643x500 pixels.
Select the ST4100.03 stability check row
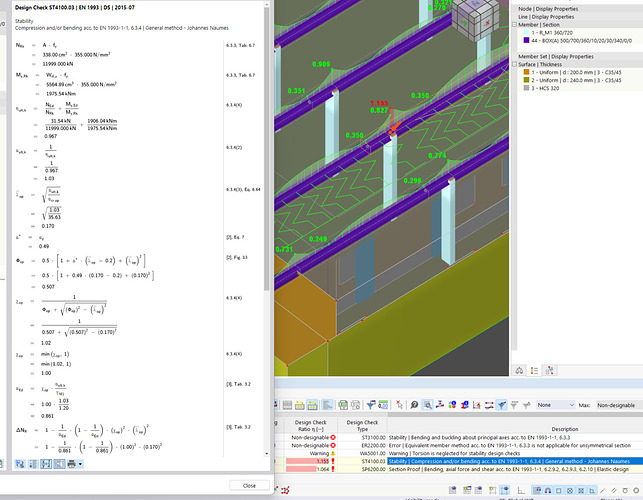click(x=500, y=461)
